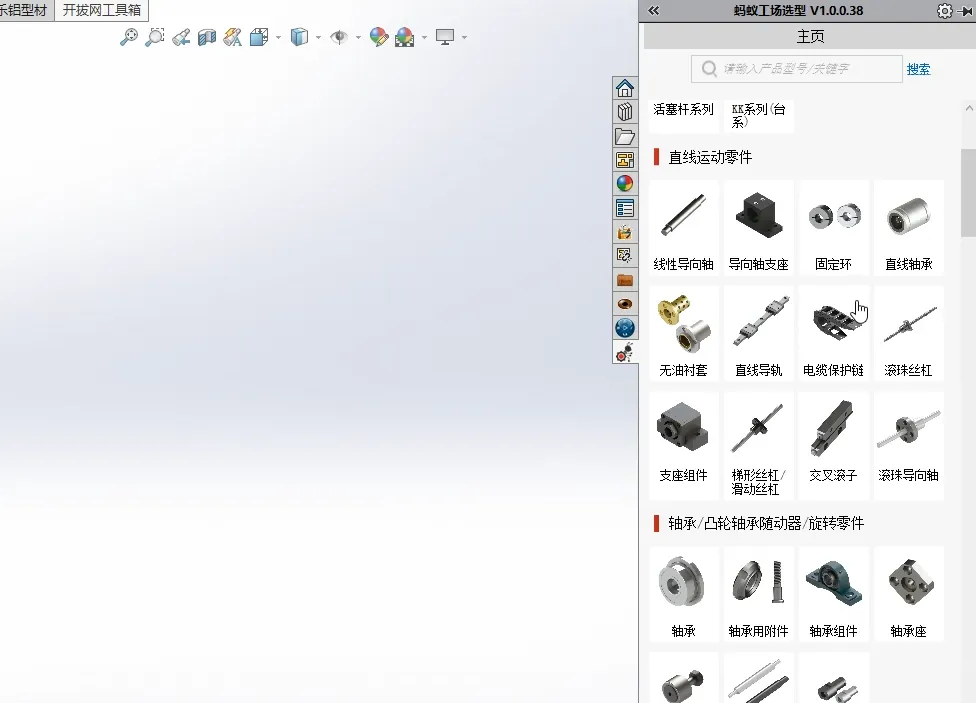Open File Explorer folder tab
Viewport: 976px width, 703px height.
click(625, 136)
